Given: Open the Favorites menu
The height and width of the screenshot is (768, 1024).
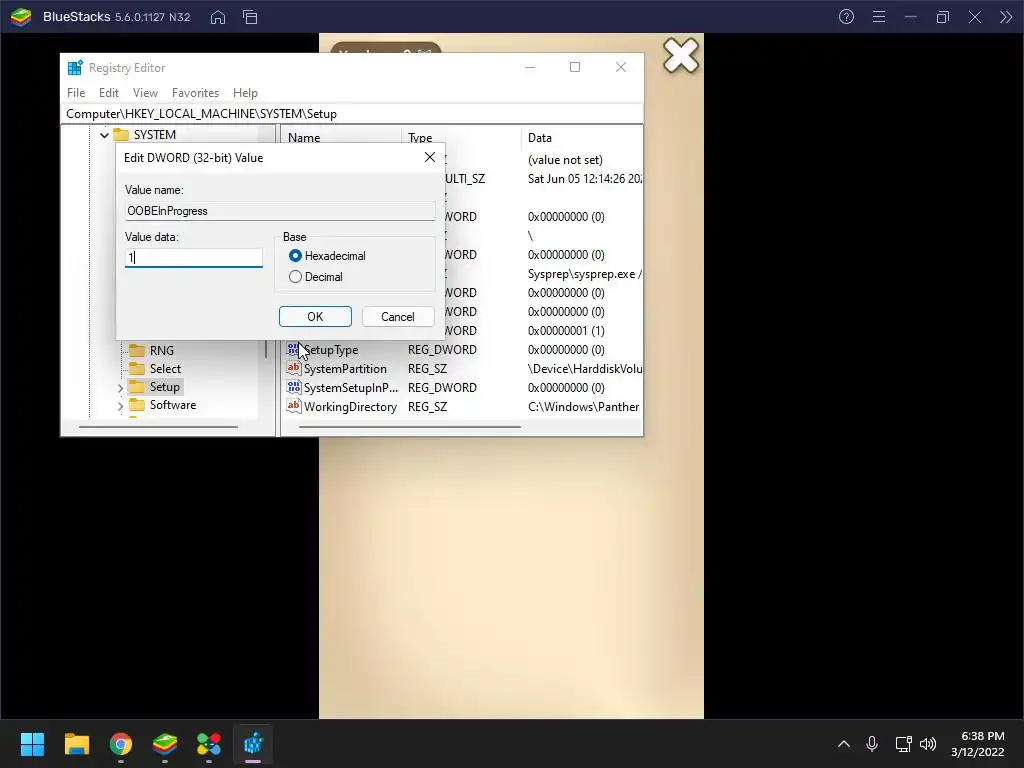Looking at the screenshot, I should (x=195, y=93).
